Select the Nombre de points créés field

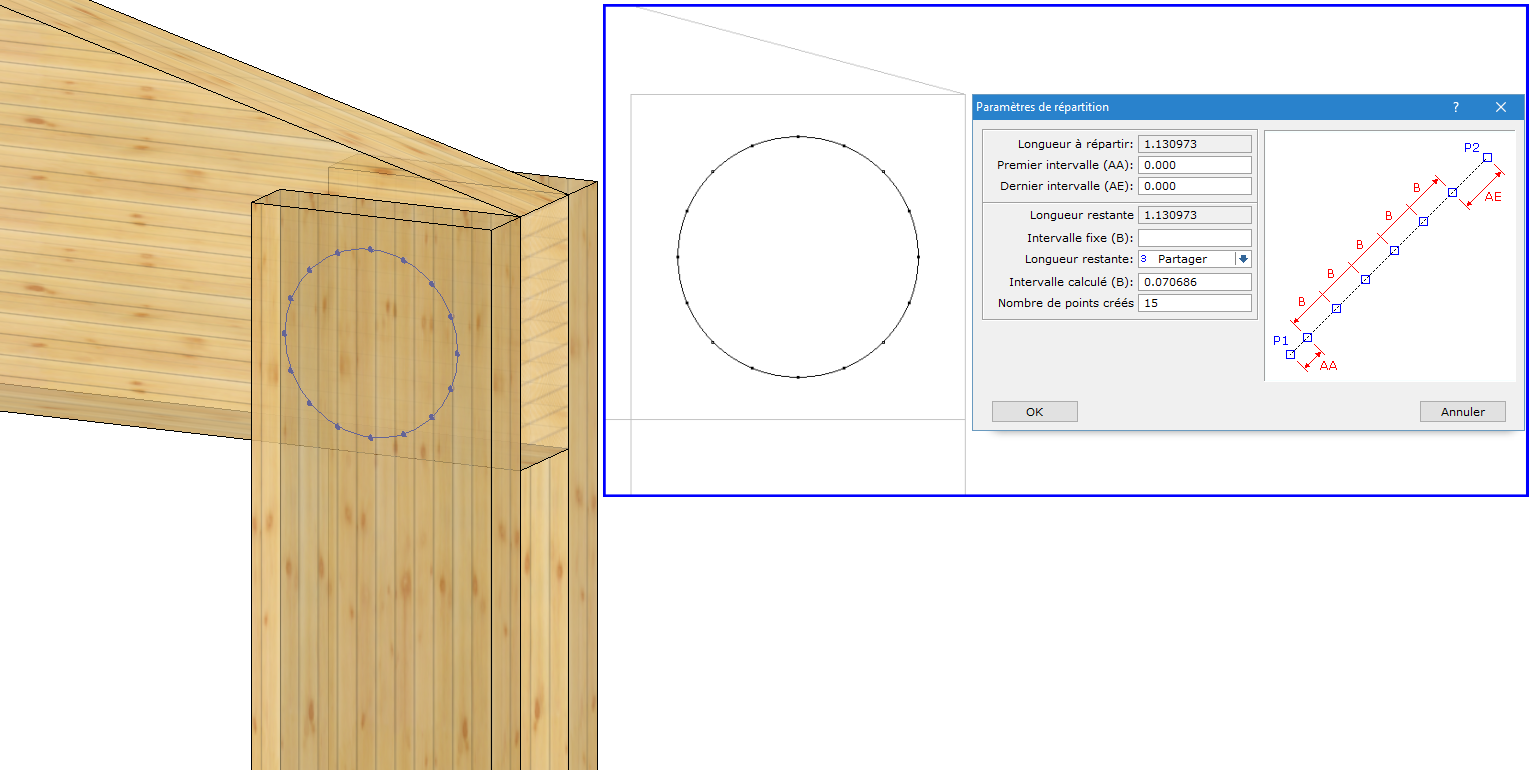pos(1194,303)
